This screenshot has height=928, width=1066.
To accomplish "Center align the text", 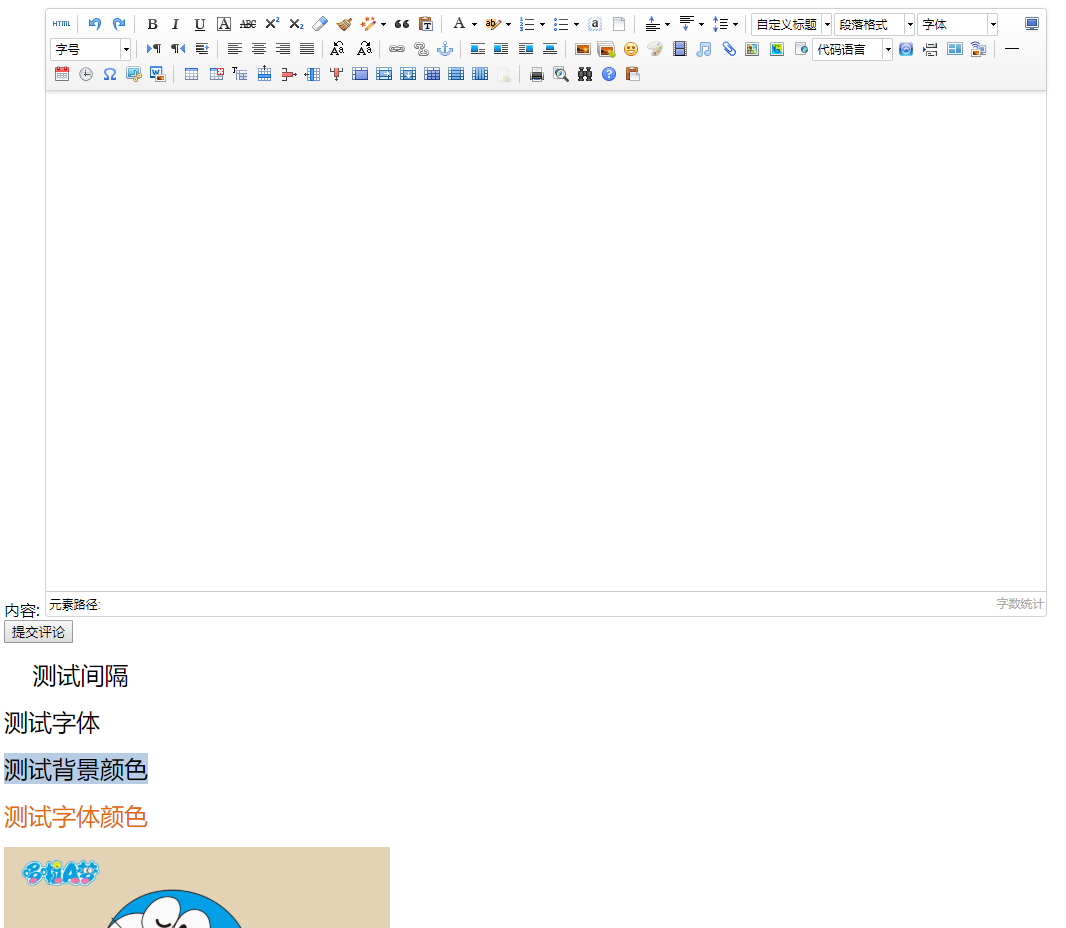I will 259,49.
